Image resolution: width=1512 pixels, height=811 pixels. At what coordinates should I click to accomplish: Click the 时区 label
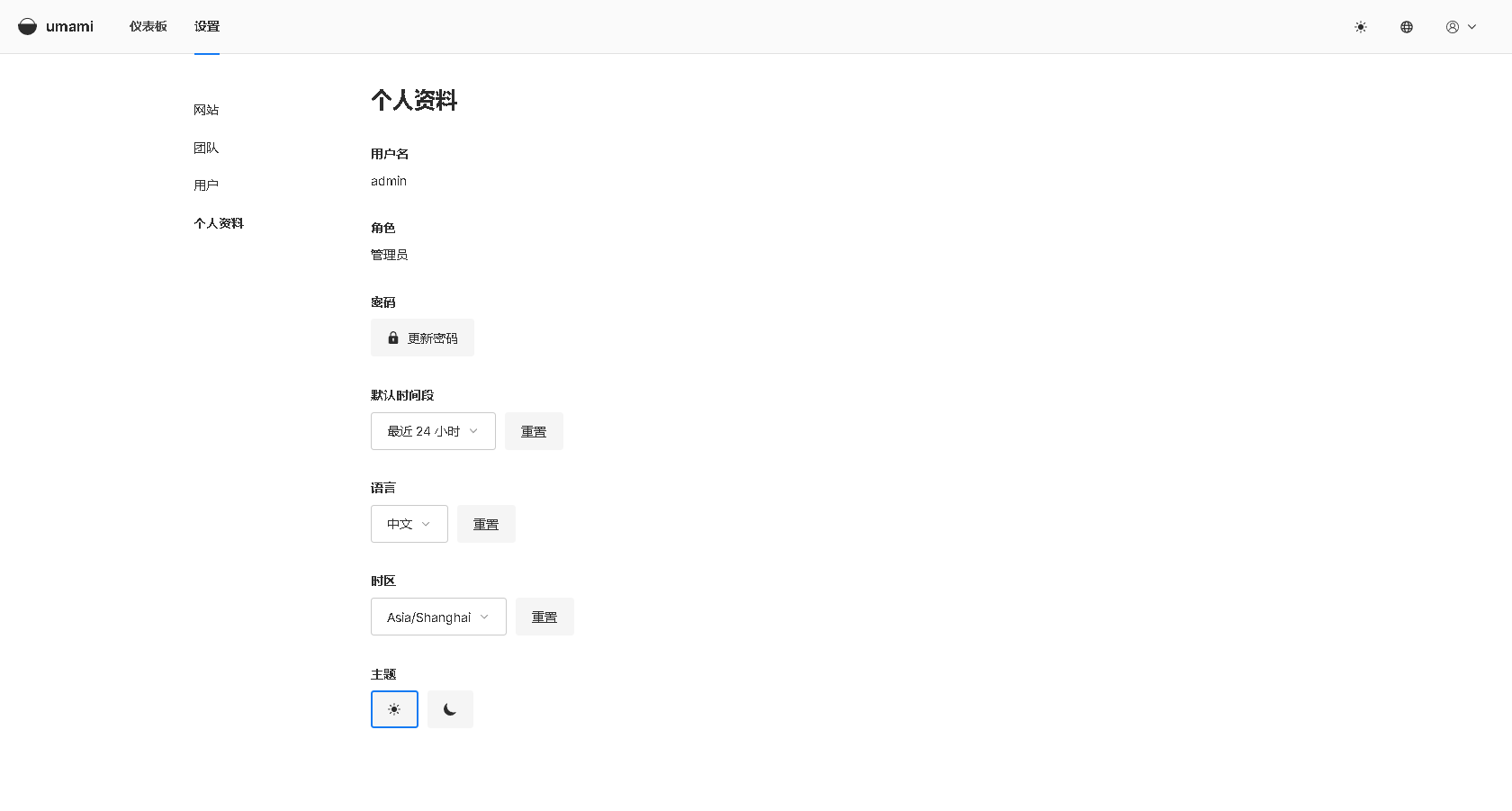(x=383, y=581)
